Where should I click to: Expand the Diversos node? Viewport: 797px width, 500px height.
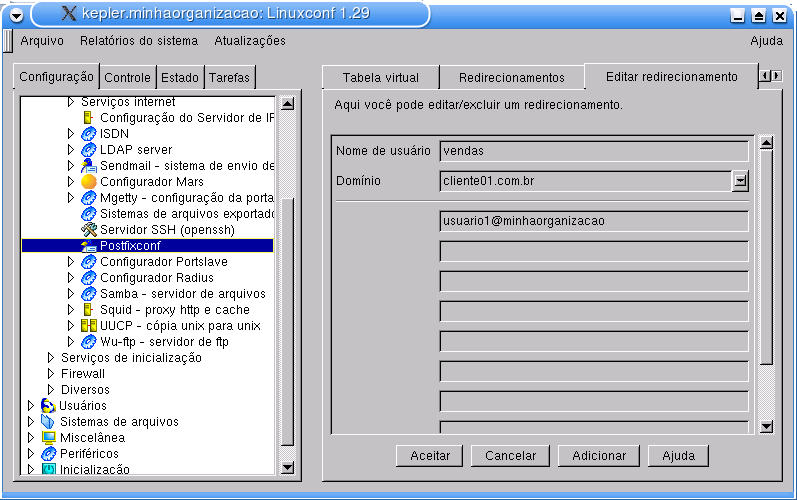(x=50, y=390)
